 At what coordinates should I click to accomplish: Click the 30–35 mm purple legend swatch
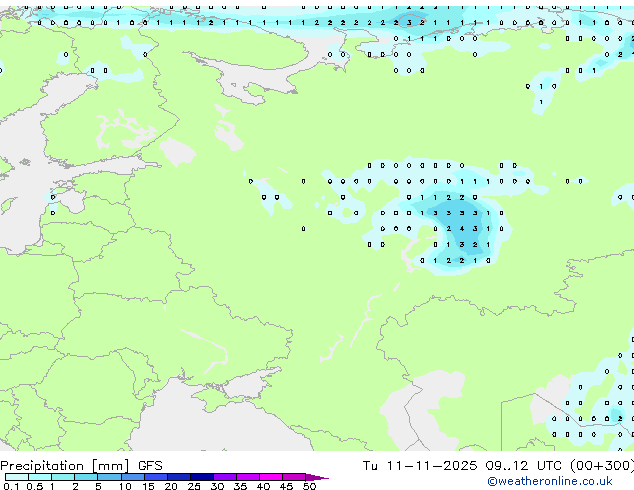point(224,477)
